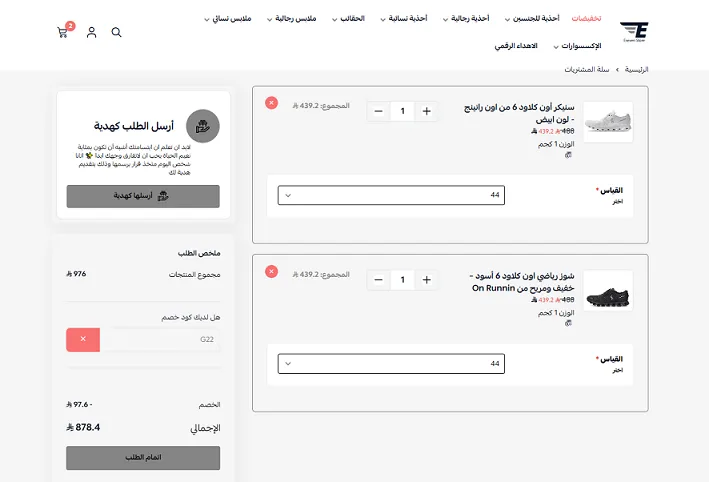This screenshot has width=709, height=482.
Task: Open the تخفيضات sales menu item
Action: (x=586, y=19)
